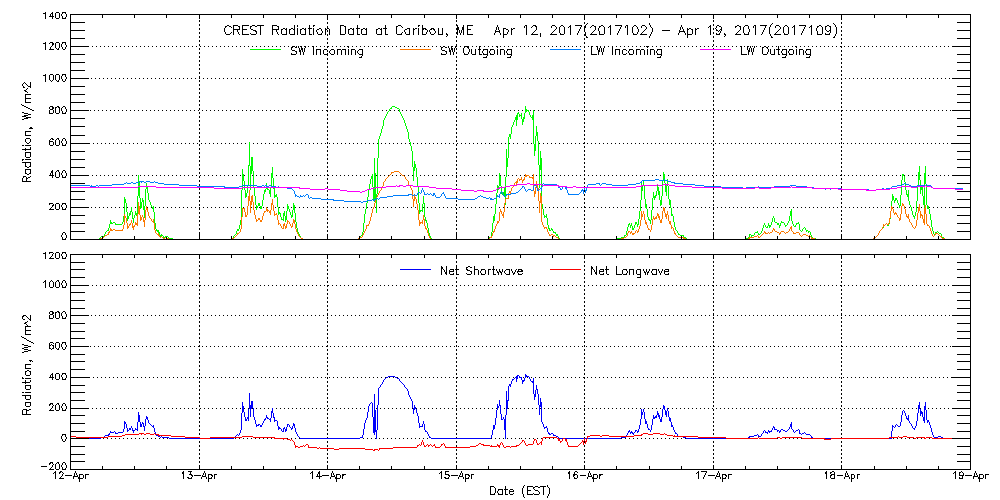Click the upper chart's Radiation y-axis title

click(x=27, y=132)
